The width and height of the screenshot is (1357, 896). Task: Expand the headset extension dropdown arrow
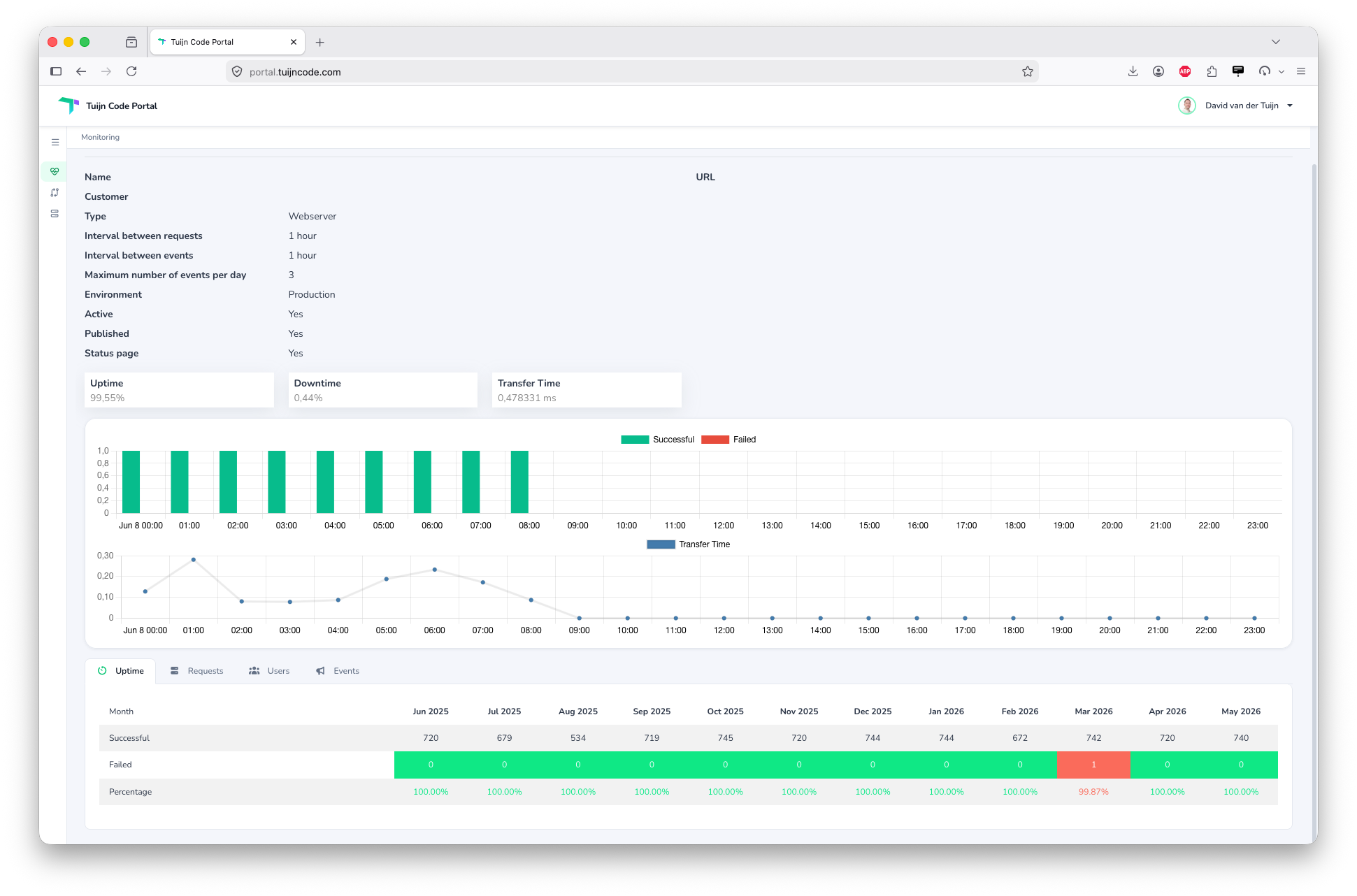point(1281,71)
